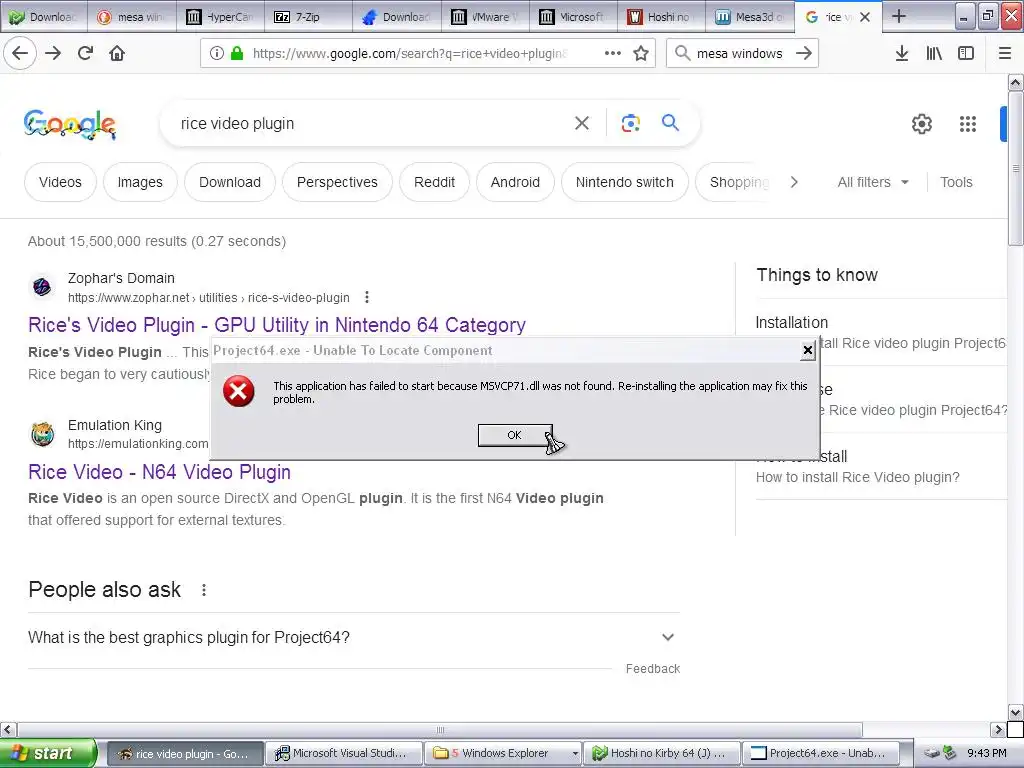The image size is (1024, 768).
Task: Switch to Project64.exe taskbar item
Action: pos(821,753)
